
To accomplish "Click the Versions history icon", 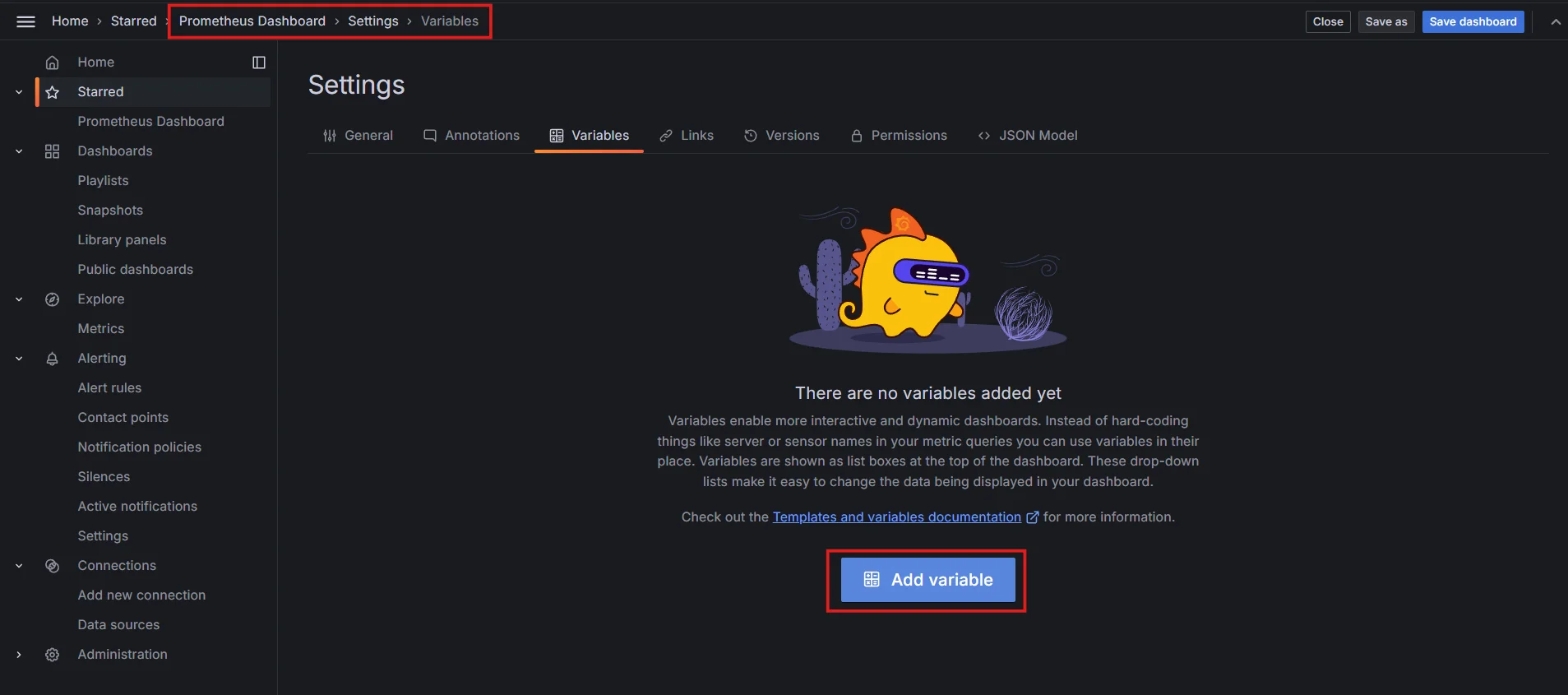I will click(x=751, y=136).
